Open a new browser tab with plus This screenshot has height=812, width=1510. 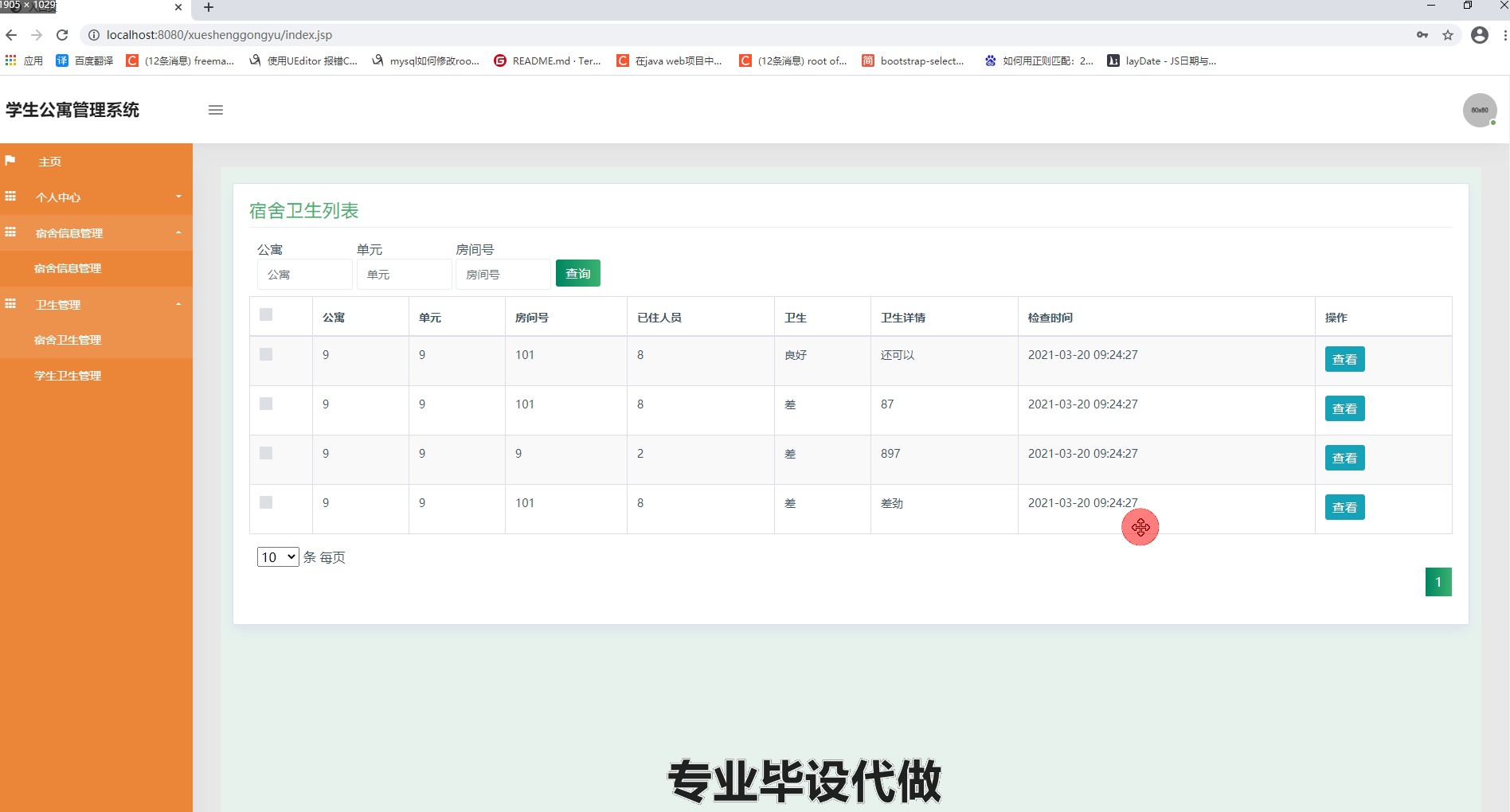[209, 7]
